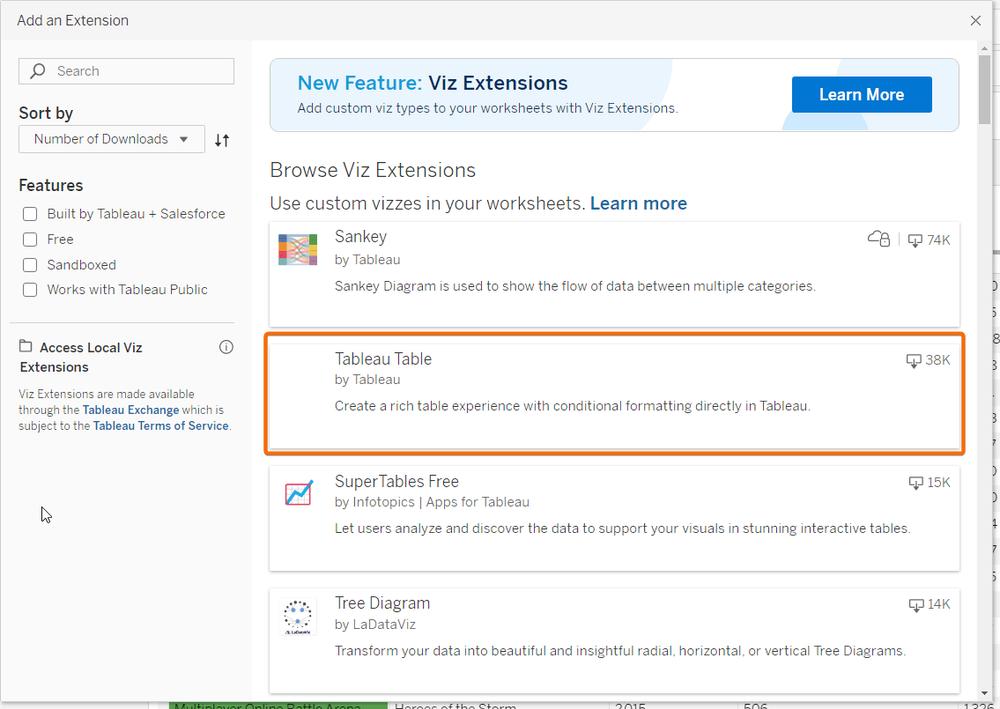Select the Tableau Table extension title
The height and width of the screenshot is (709, 1000).
(383, 359)
